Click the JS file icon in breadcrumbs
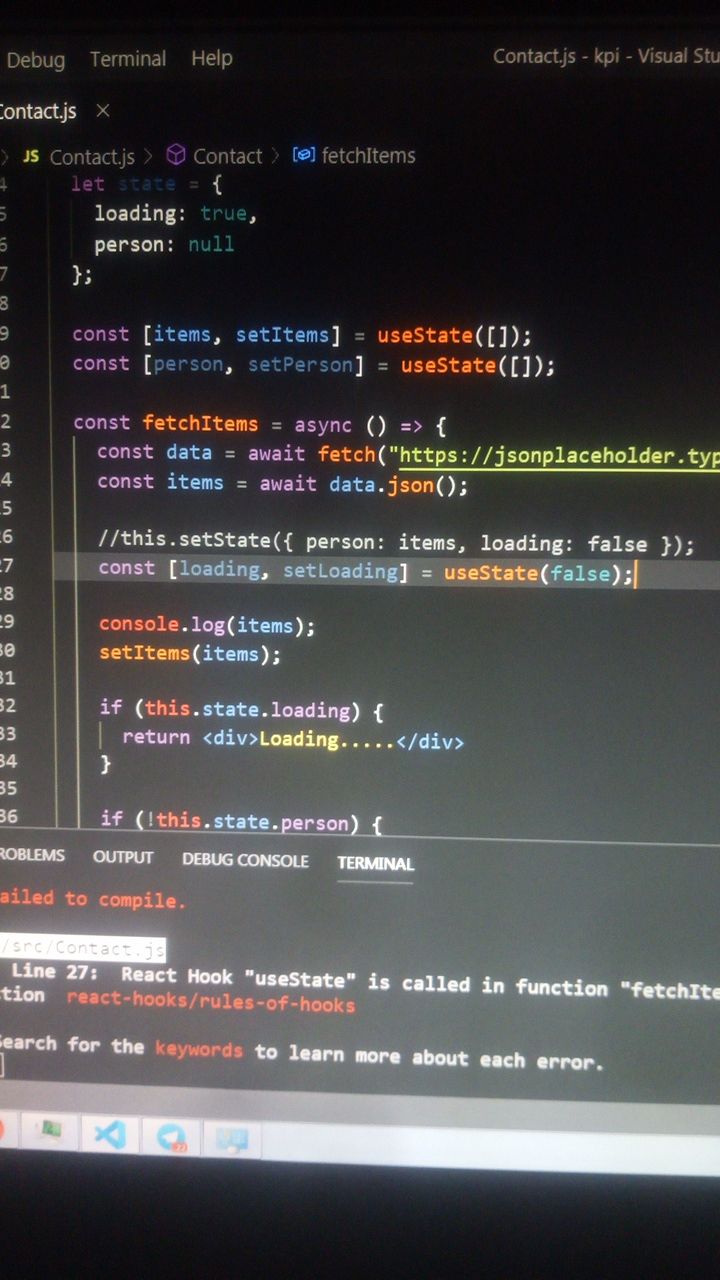 [31, 156]
